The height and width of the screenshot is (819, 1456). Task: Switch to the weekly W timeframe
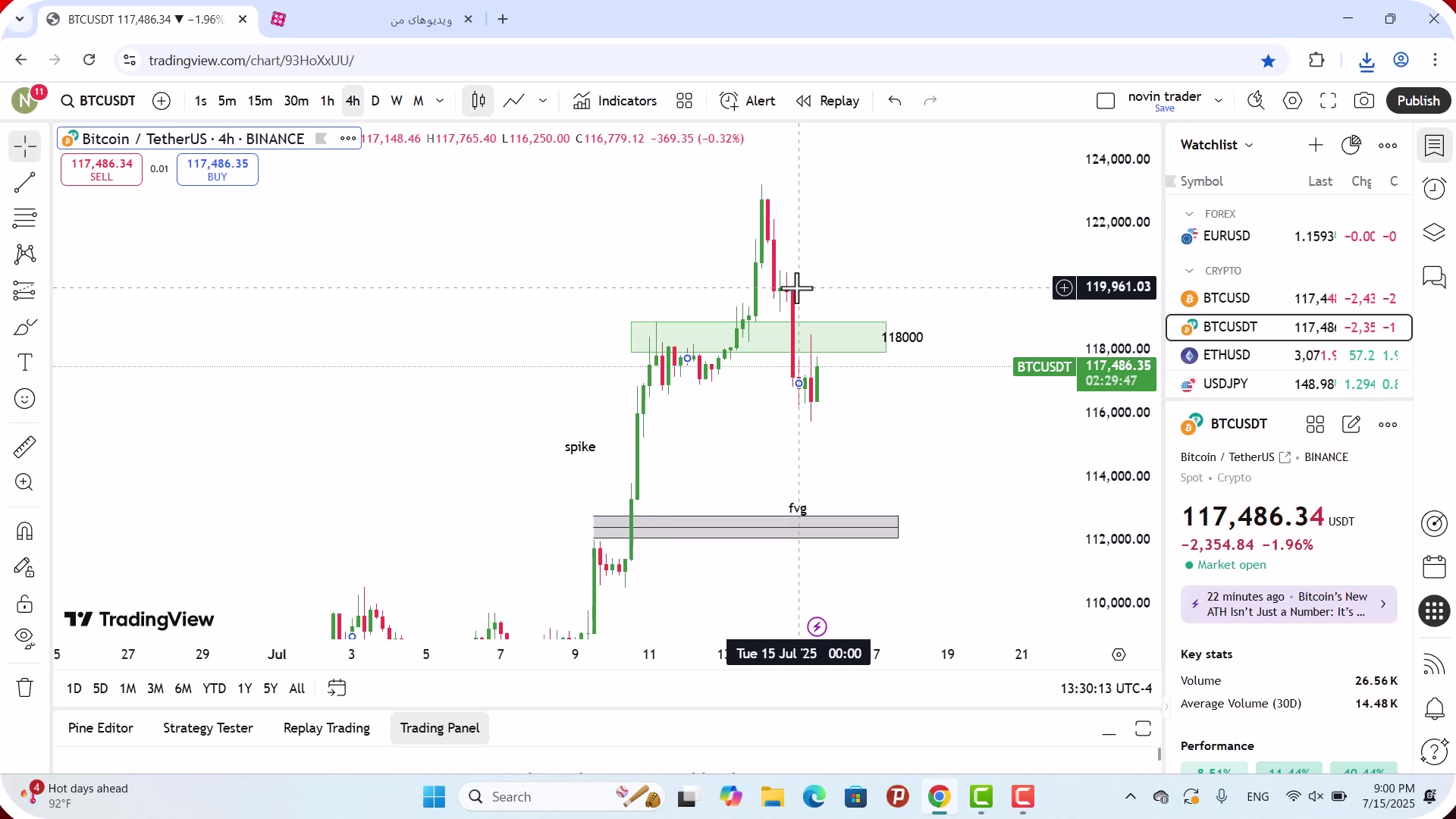click(397, 101)
